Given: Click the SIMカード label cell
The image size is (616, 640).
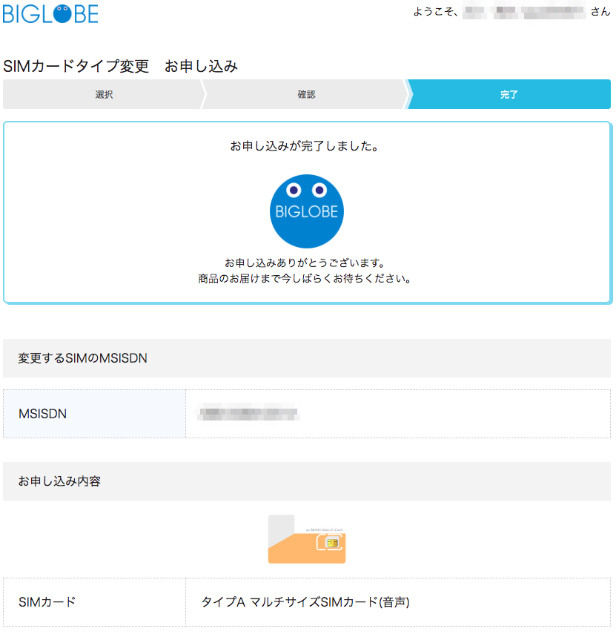Looking at the screenshot, I should pyautogui.click(x=94, y=602).
